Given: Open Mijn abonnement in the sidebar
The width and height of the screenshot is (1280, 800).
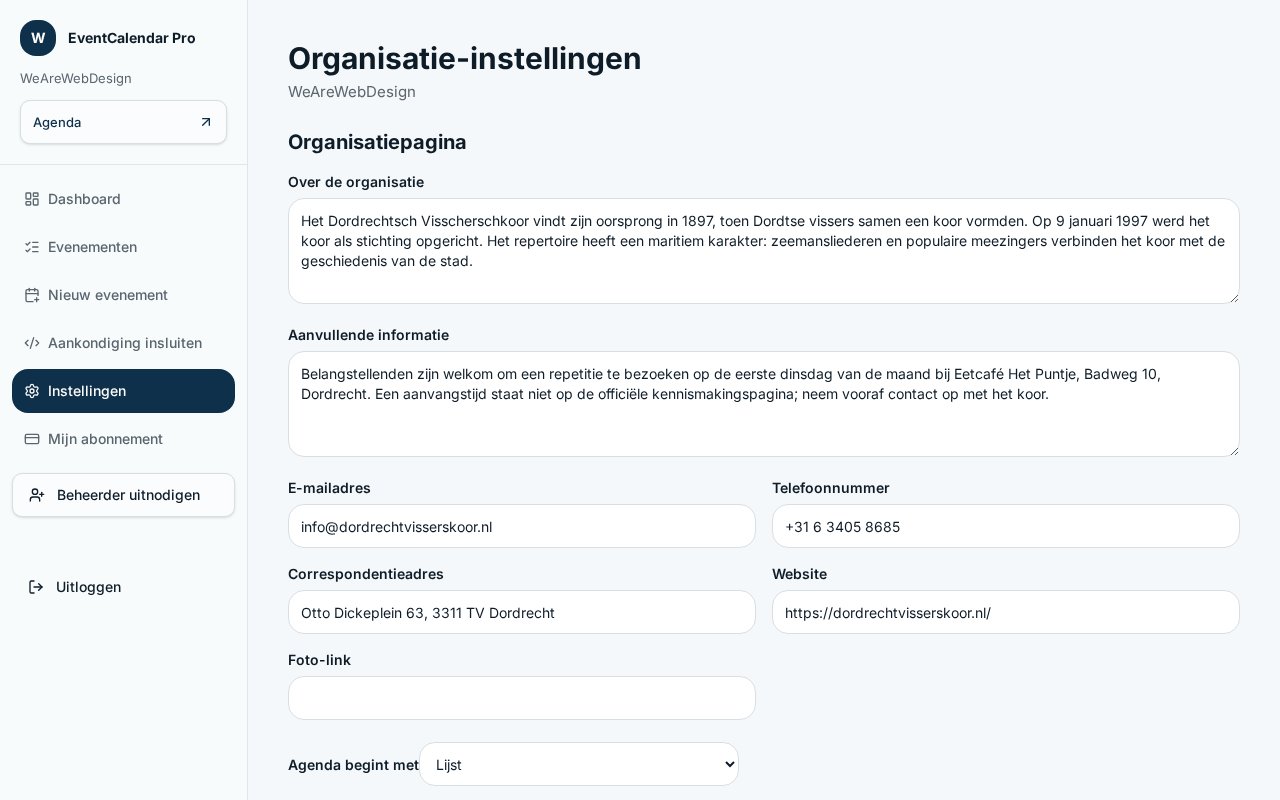Looking at the screenshot, I should pyautogui.click(x=123, y=439).
